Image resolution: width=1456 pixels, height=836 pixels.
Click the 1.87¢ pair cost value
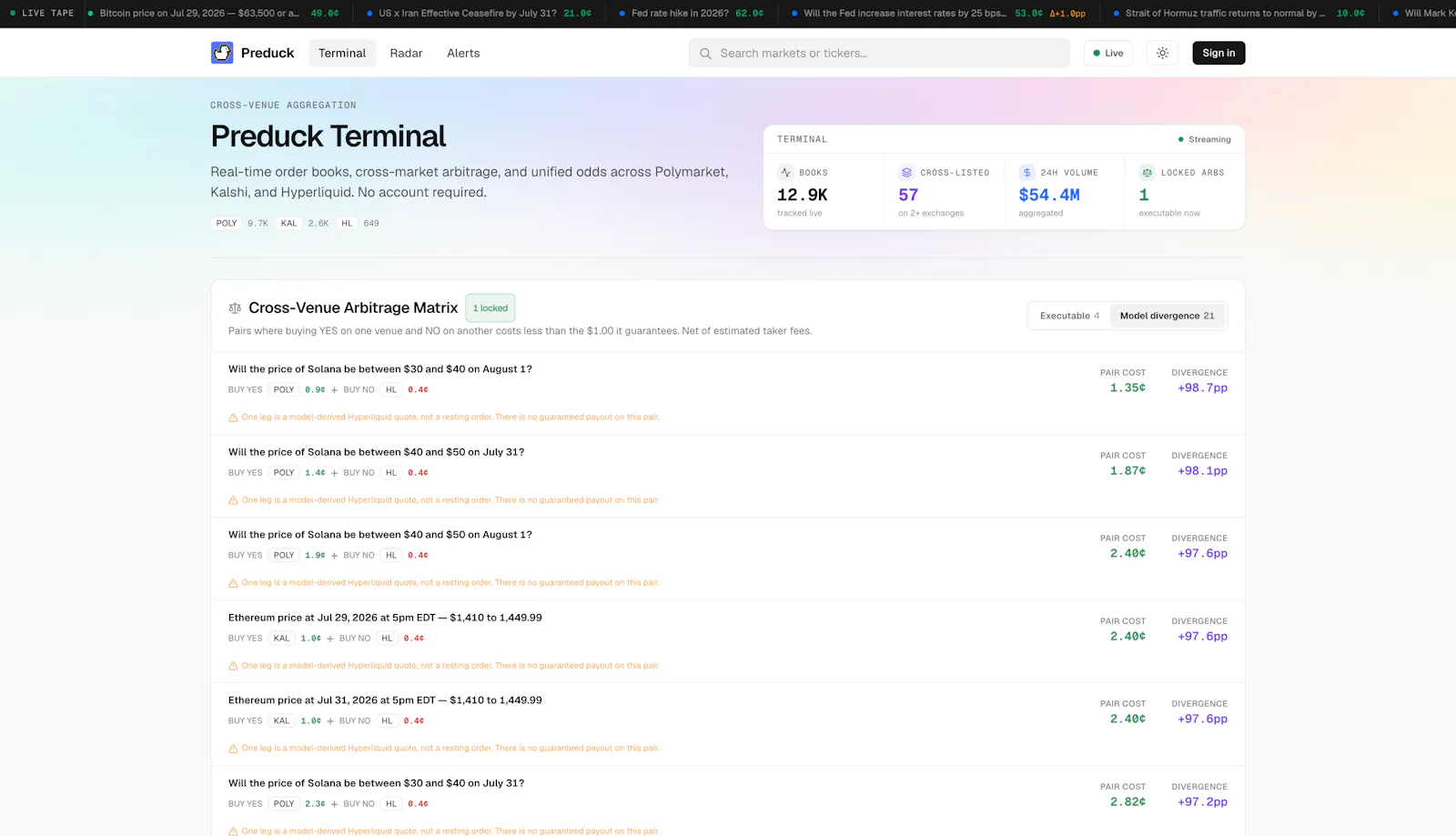click(x=1127, y=471)
